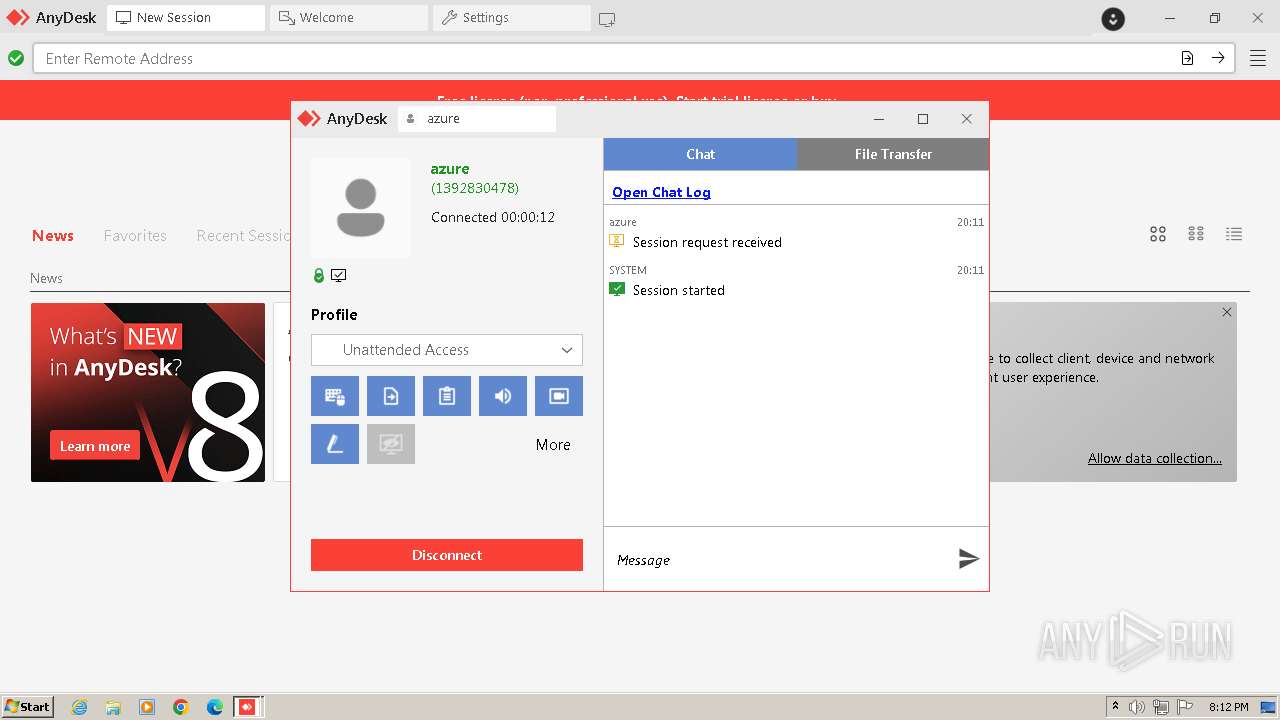Toggle keyboard and mouse control permission

tap(335, 396)
